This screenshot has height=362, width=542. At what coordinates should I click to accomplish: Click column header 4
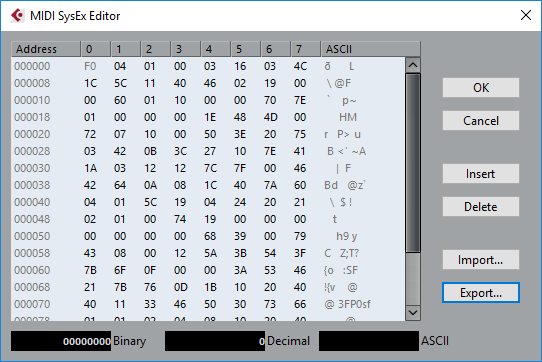coord(216,49)
